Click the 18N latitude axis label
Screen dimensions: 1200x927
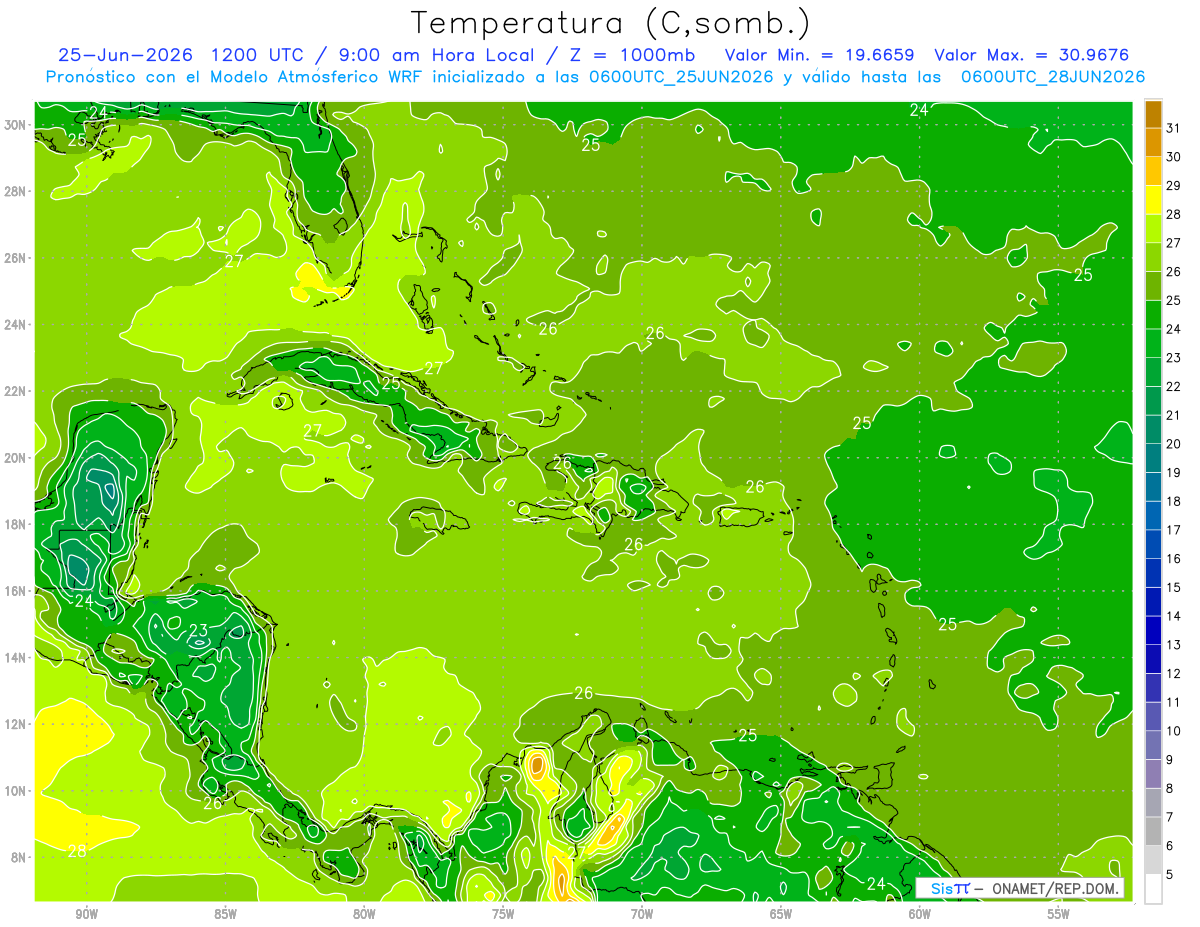pos(17,524)
